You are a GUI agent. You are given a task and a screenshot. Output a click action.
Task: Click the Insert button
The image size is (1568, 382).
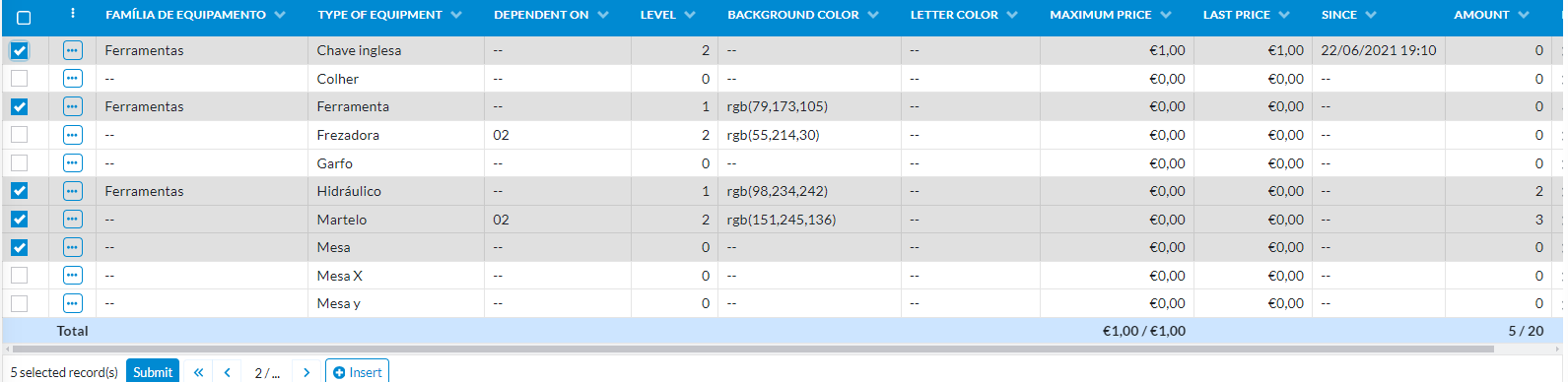point(357,371)
